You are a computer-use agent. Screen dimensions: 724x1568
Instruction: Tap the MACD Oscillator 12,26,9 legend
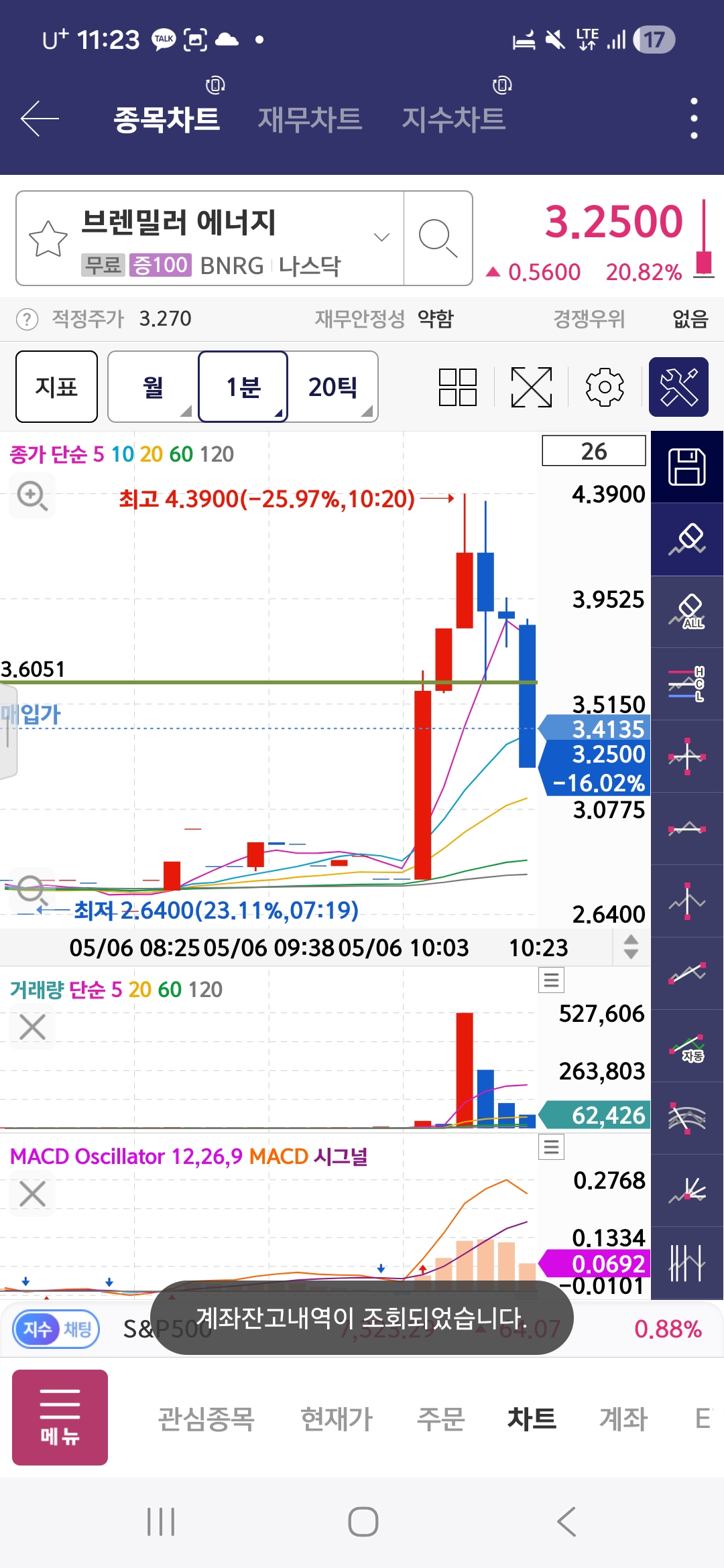click(126, 1157)
